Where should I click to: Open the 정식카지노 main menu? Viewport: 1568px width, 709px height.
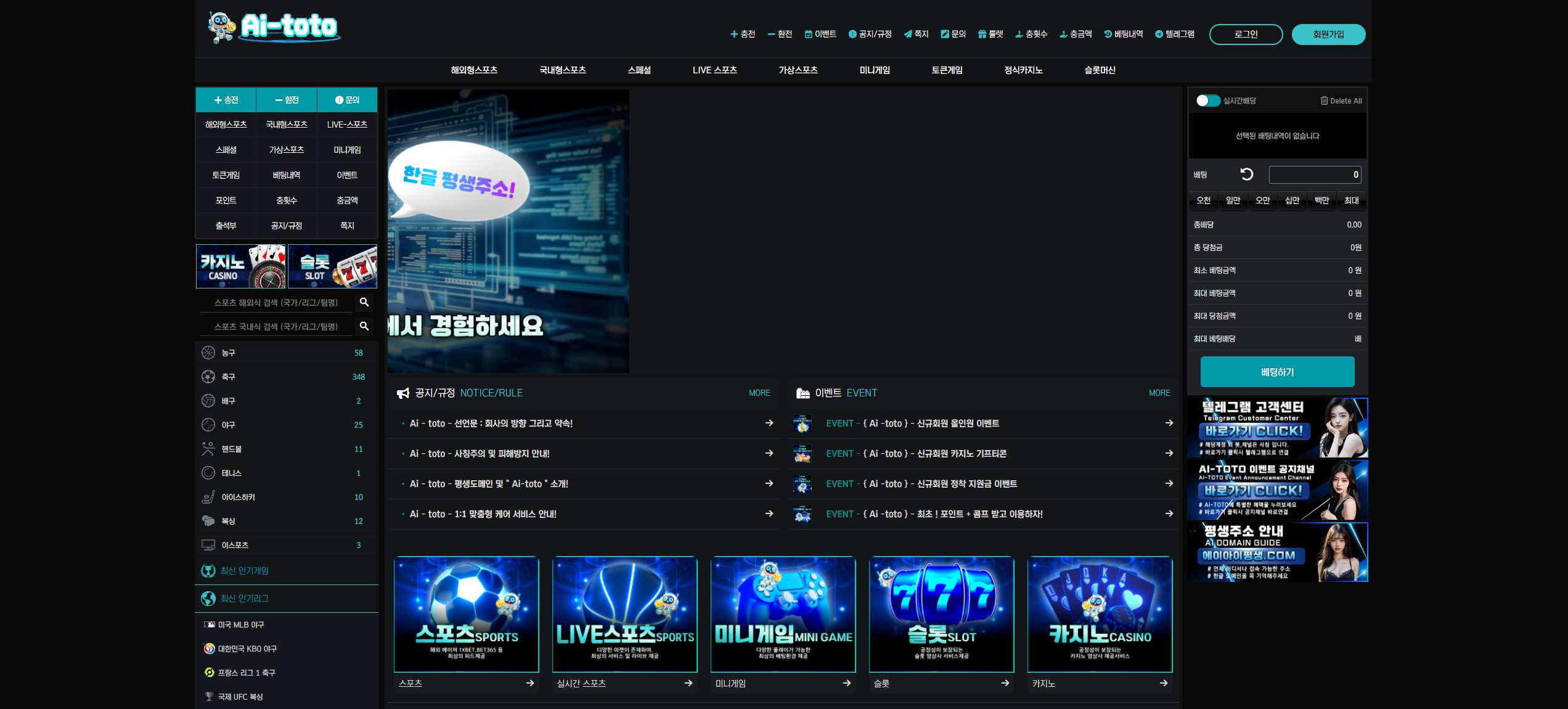[x=1023, y=70]
